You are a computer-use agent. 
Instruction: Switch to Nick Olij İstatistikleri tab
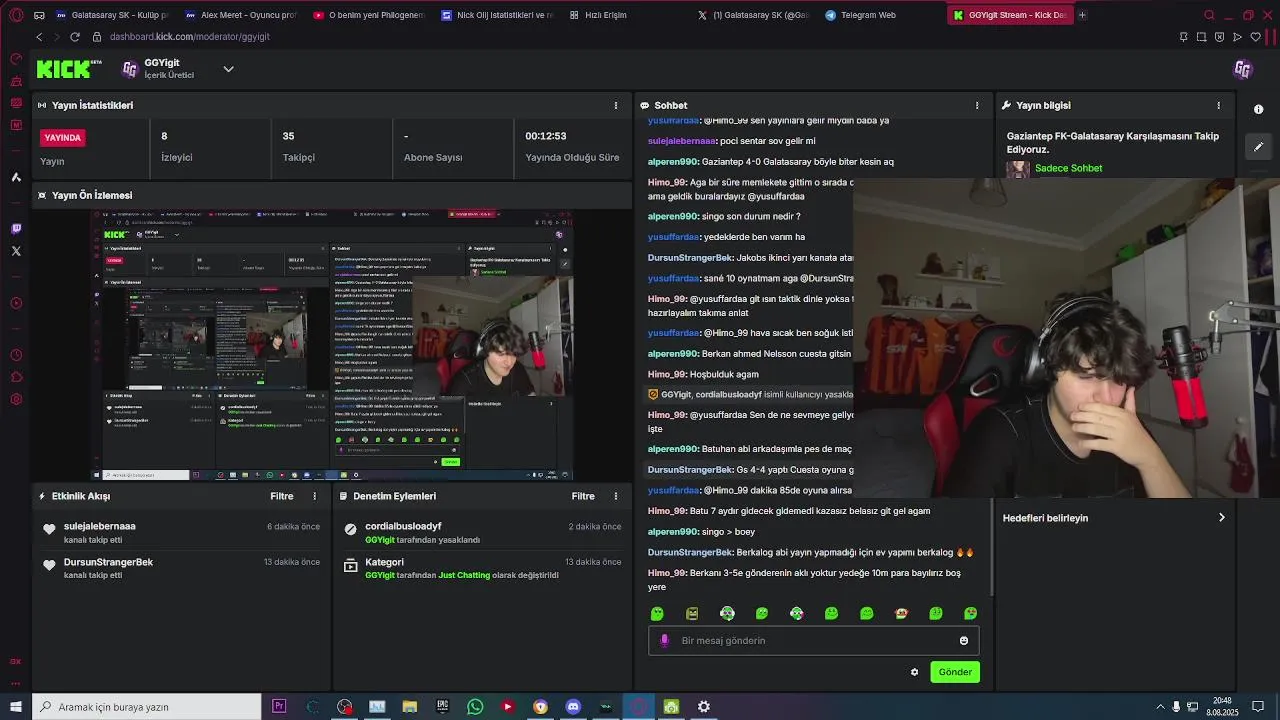(497, 15)
